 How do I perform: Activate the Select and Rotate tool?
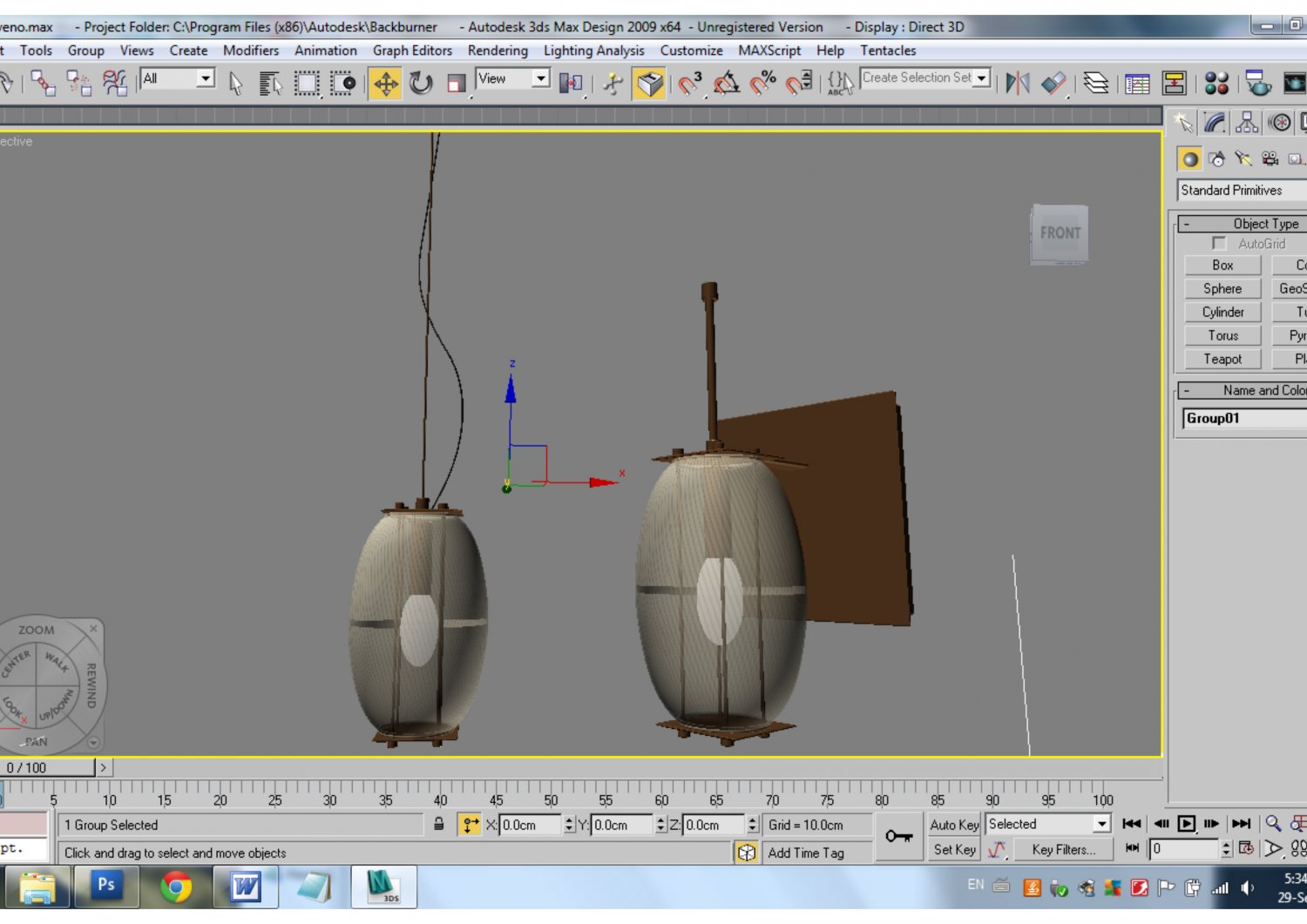422,84
